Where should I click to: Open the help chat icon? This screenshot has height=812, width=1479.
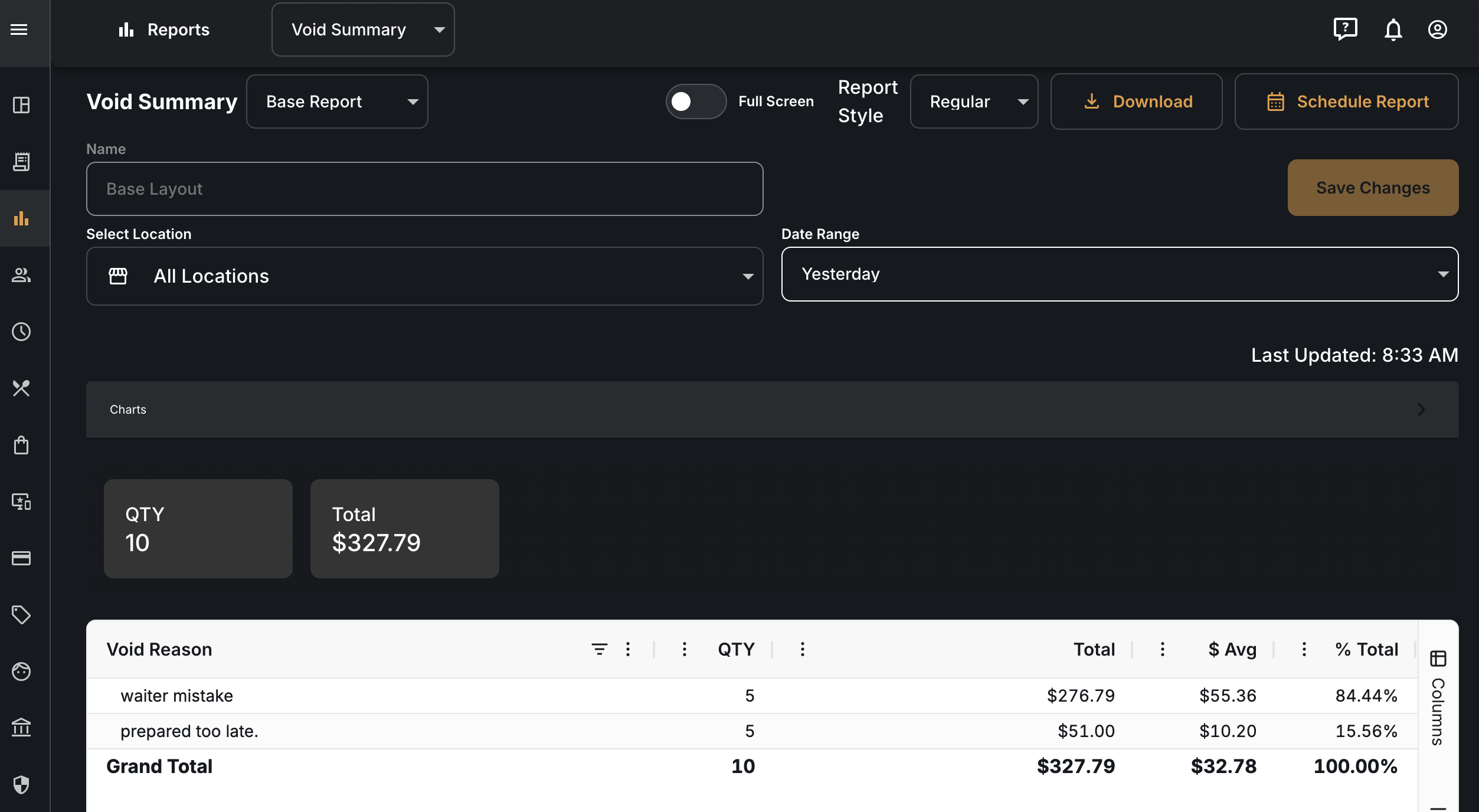pyautogui.click(x=1345, y=29)
